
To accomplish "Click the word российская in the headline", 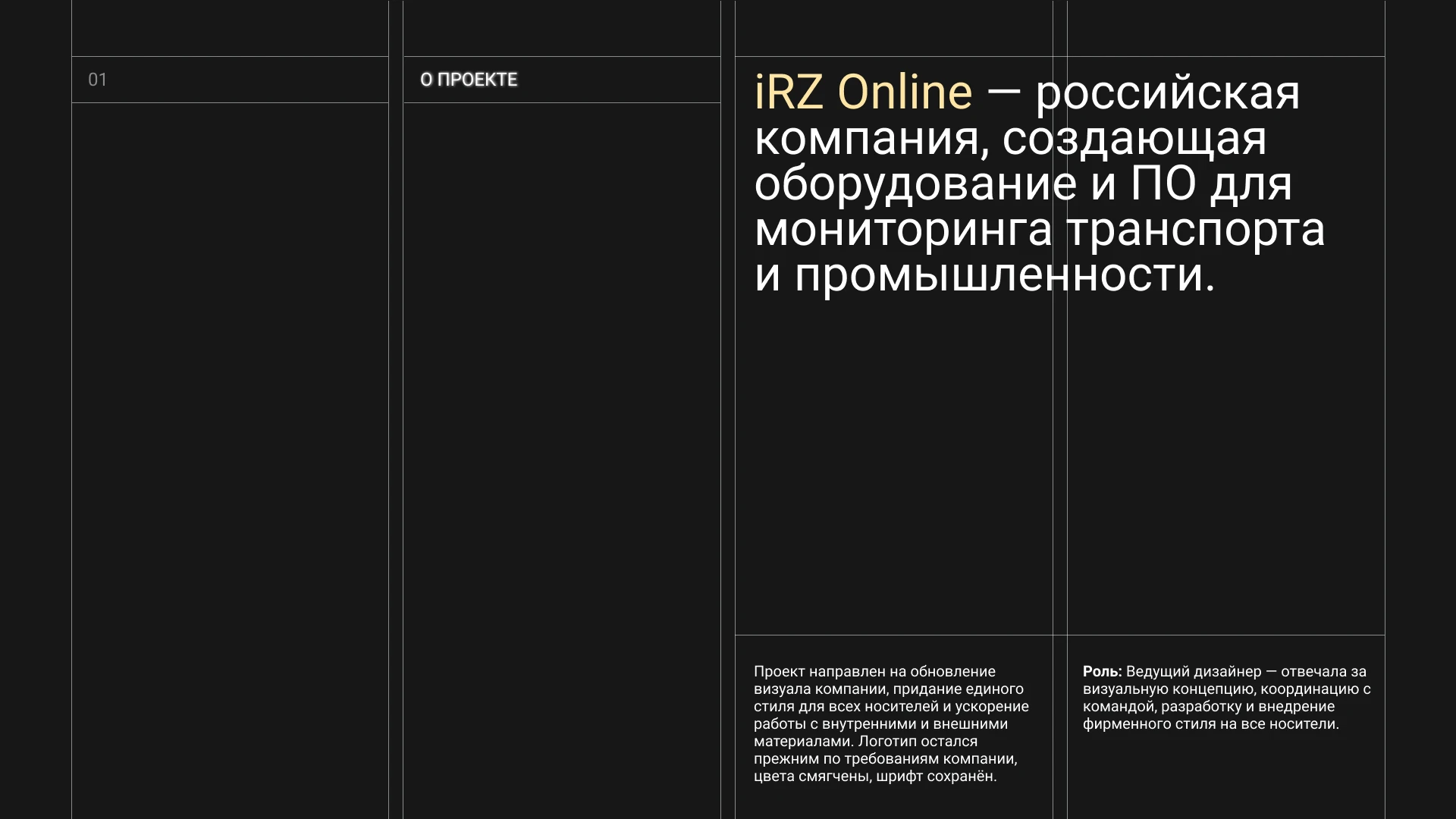I will pos(1168,93).
